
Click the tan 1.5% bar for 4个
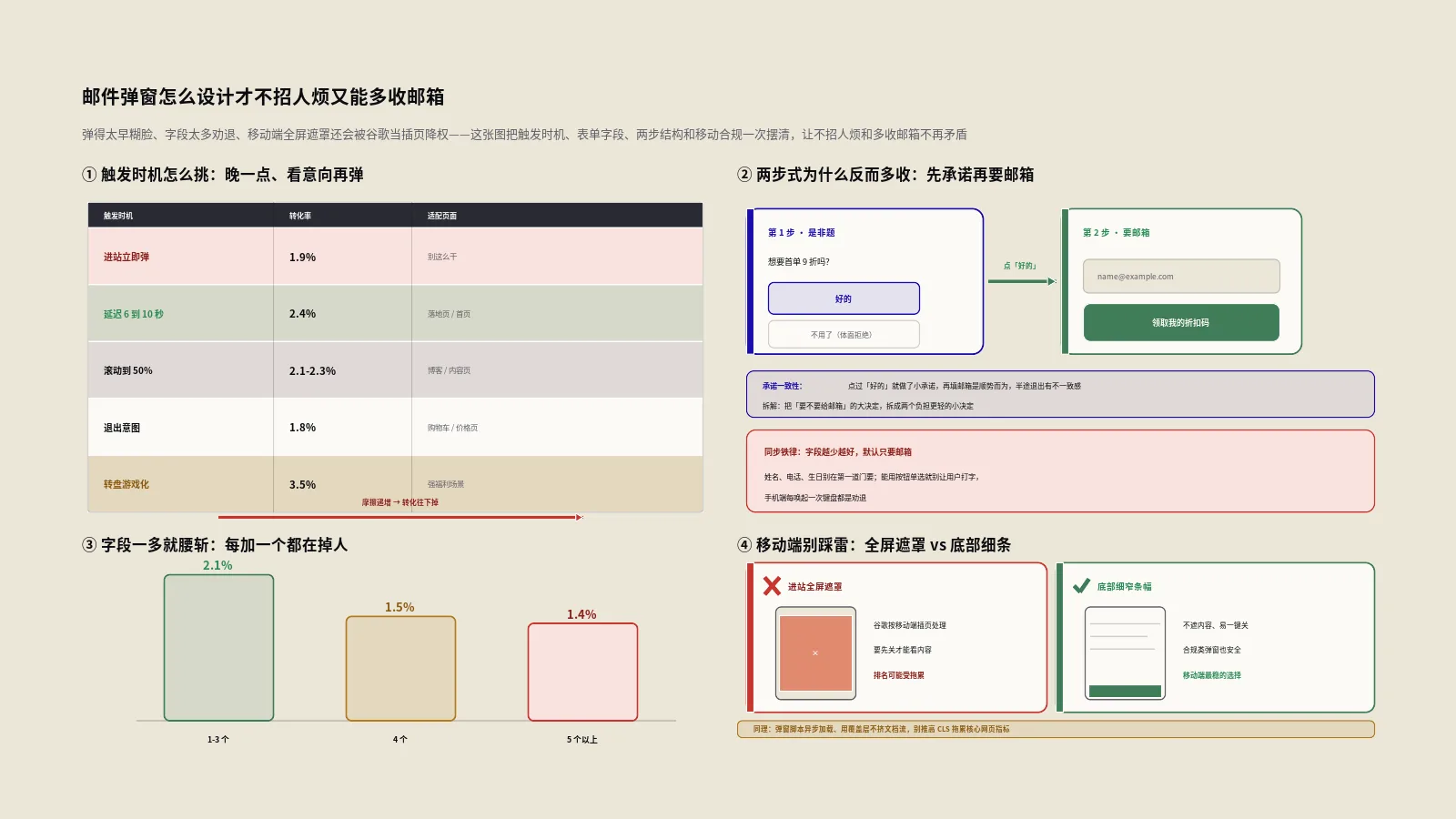(x=400, y=668)
